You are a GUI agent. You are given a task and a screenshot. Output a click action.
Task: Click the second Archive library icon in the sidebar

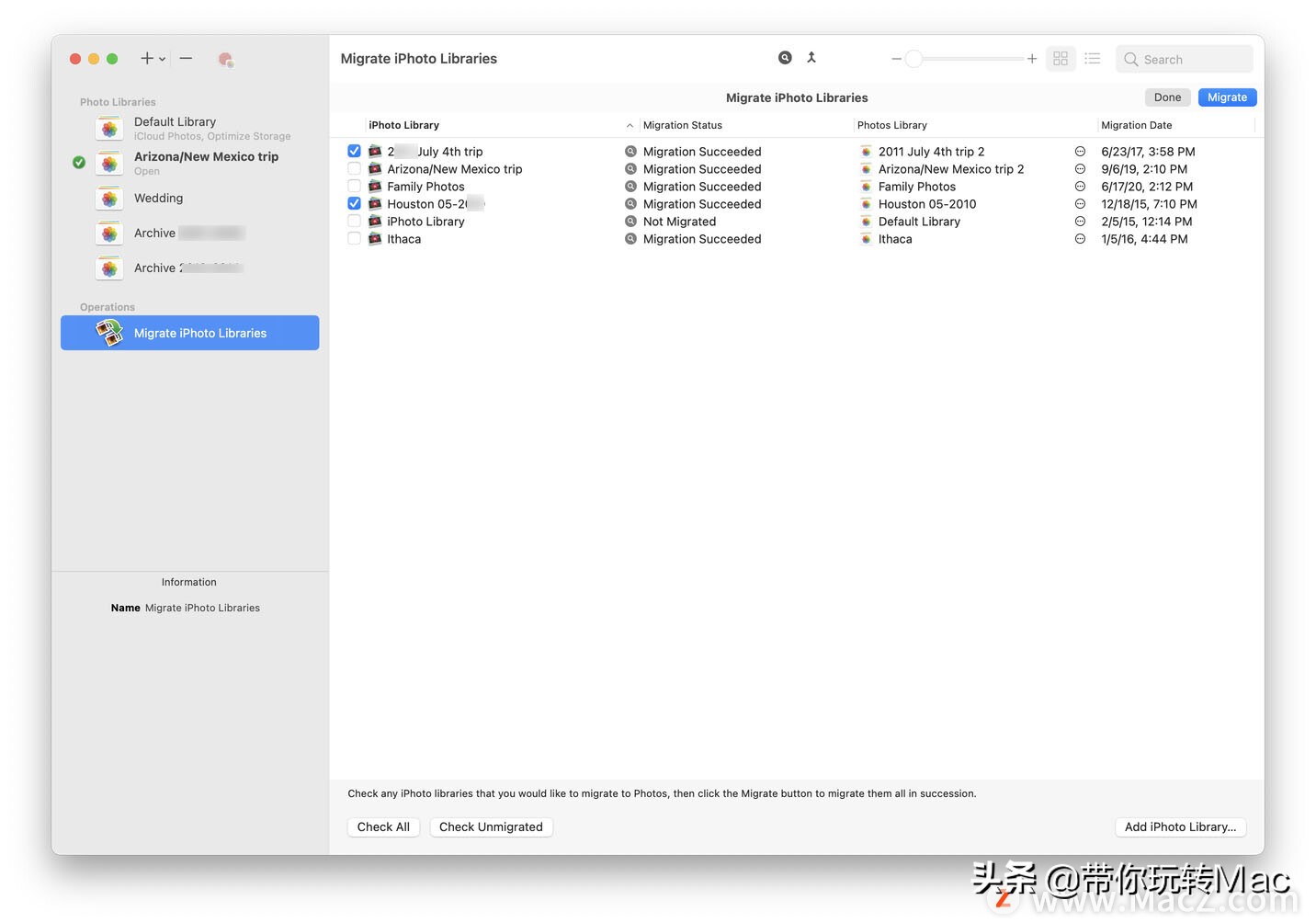[109, 268]
